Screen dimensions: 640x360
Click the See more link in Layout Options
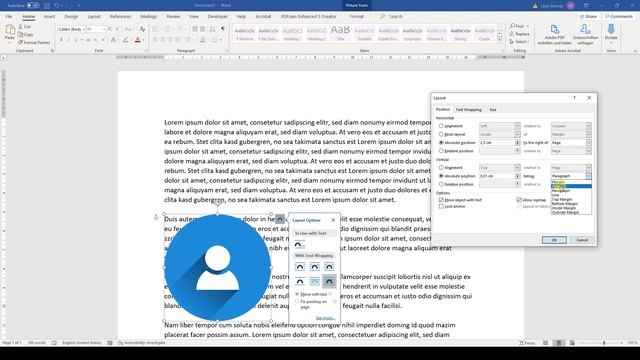[325, 318]
